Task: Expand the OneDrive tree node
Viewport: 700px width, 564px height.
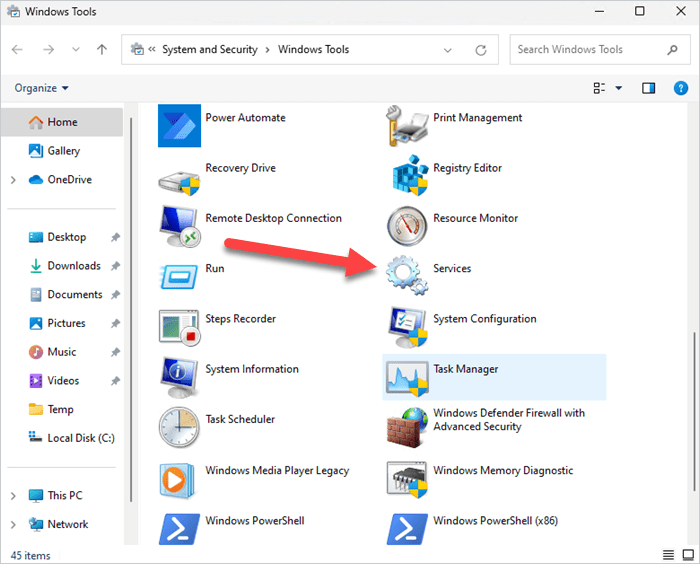Action: click(13, 180)
